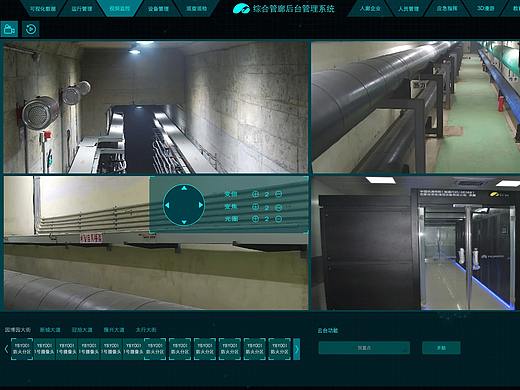The width and height of the screenshot is (520, 390).
Task: Select 新城大道 road filter
Action: click(50, 330)
